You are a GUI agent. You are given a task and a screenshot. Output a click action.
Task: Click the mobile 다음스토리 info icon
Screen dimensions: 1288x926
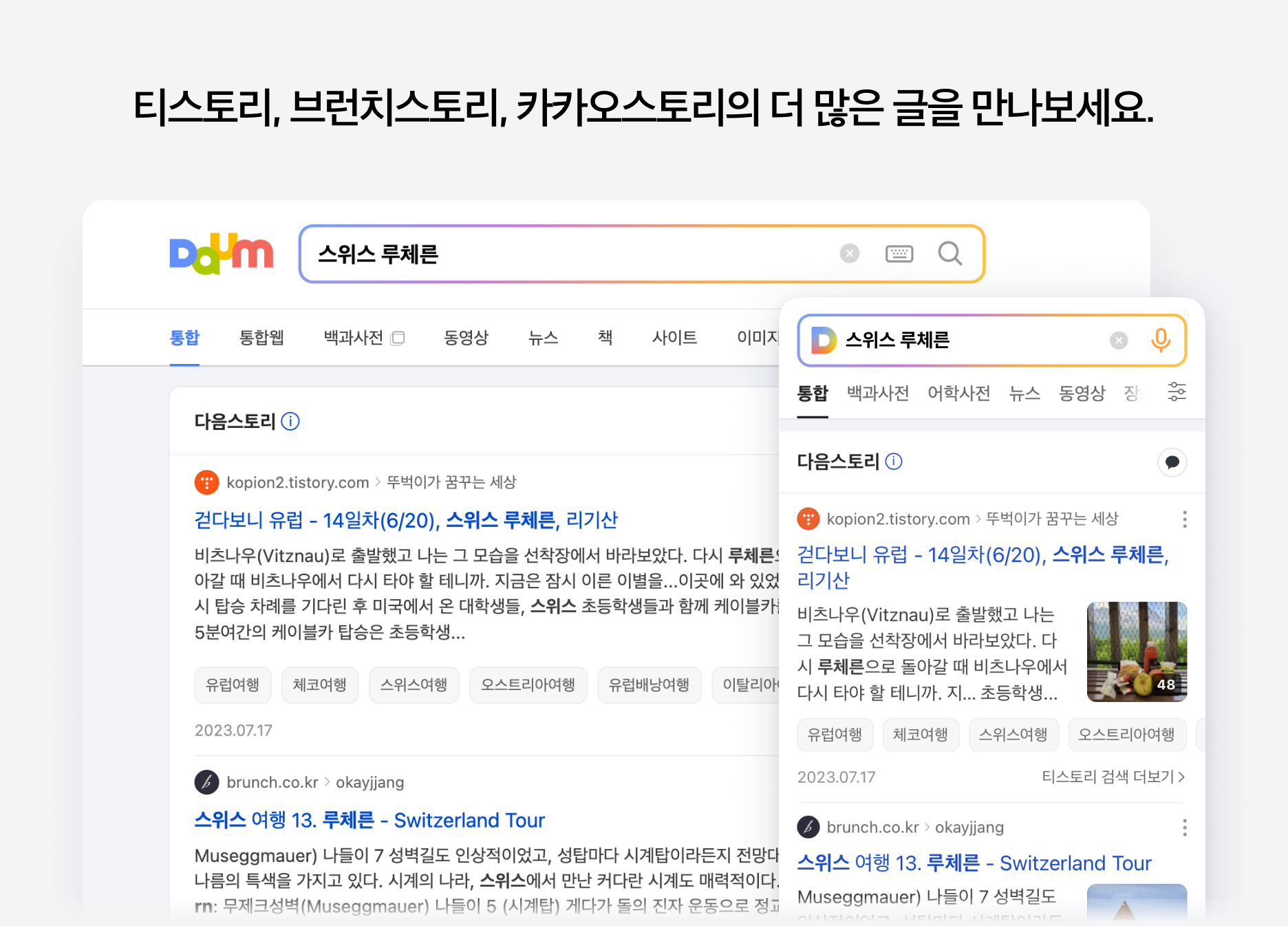[x=894, y=462]
